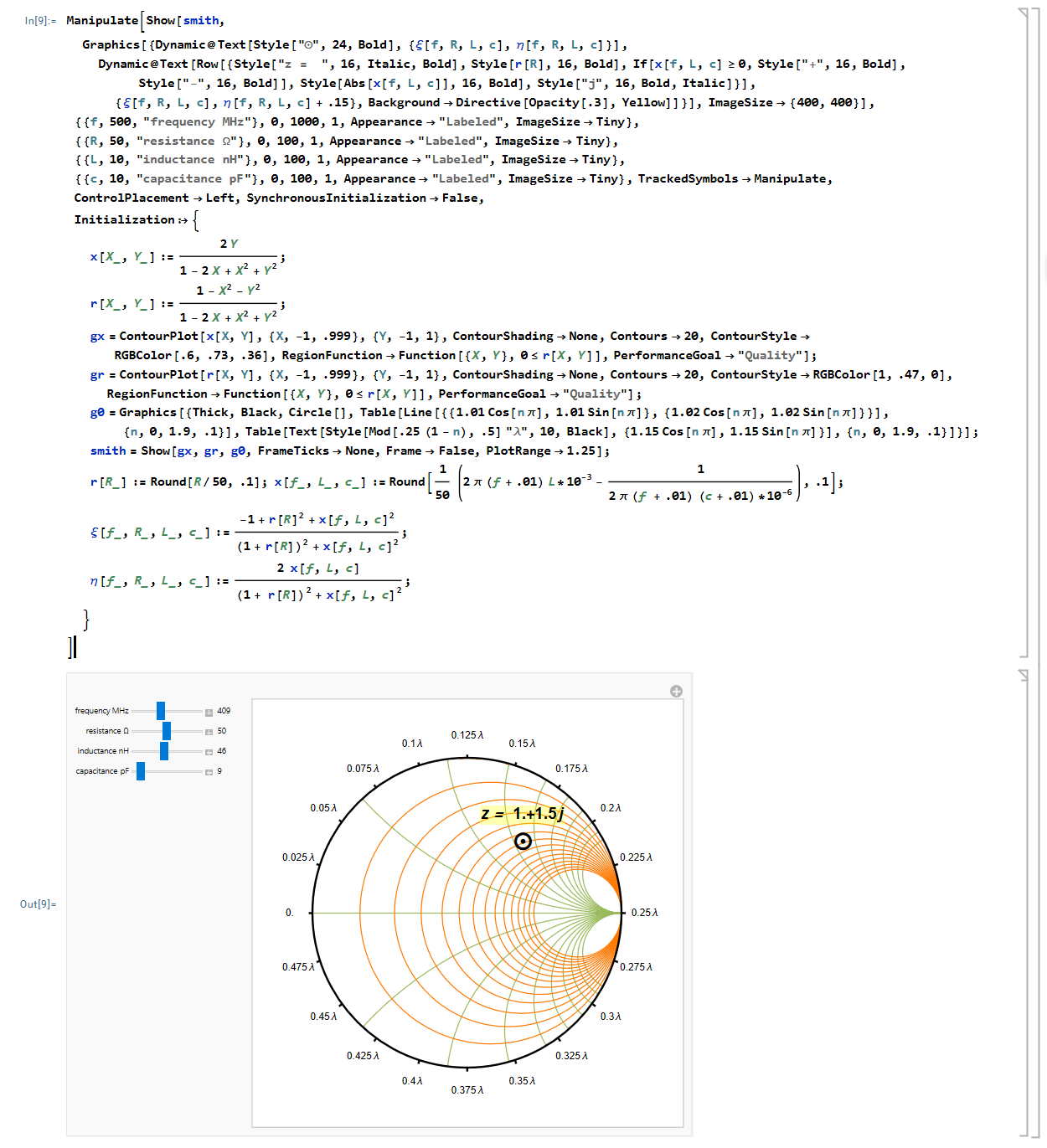Image resolution: width=1047 pixels, height=1148 pixels.
Task: Click 'Background' option in the code
Action: [x=404, y=103]
